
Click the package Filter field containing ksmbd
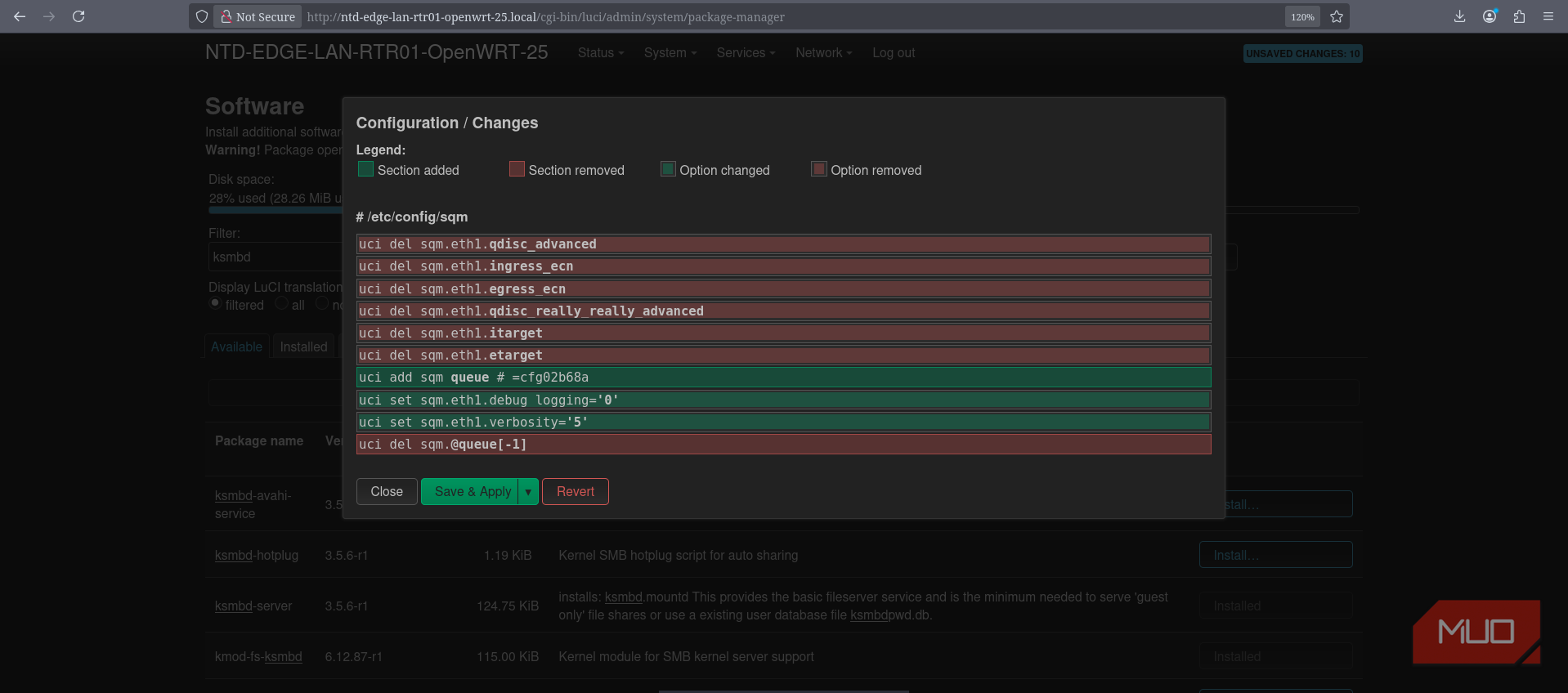[x=276, y=257]
